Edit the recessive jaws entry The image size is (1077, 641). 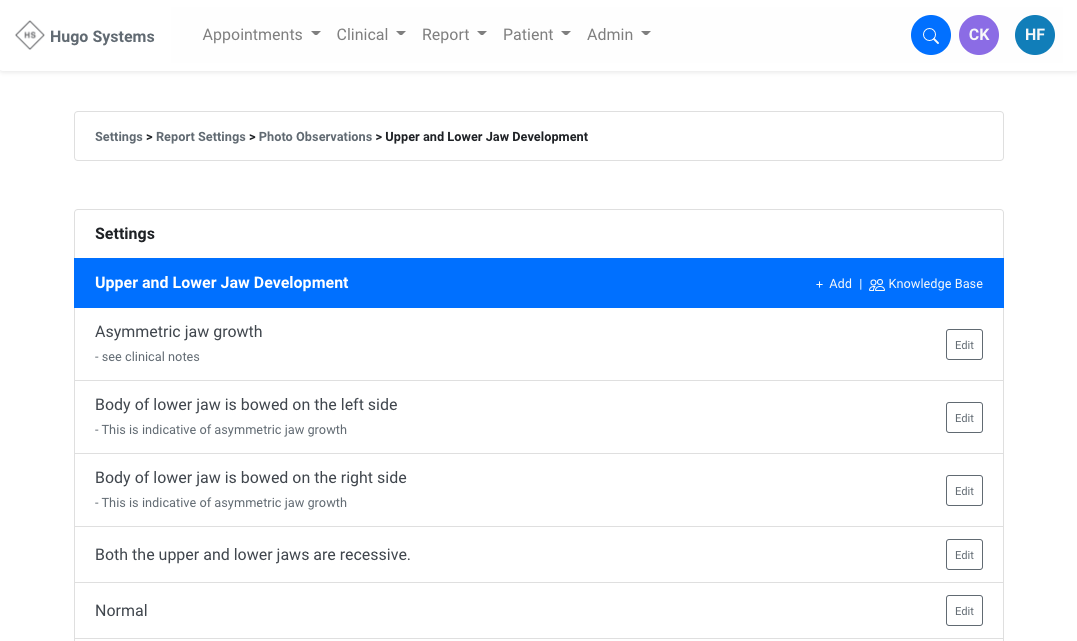pyautogui.click(x=964, y=555)
